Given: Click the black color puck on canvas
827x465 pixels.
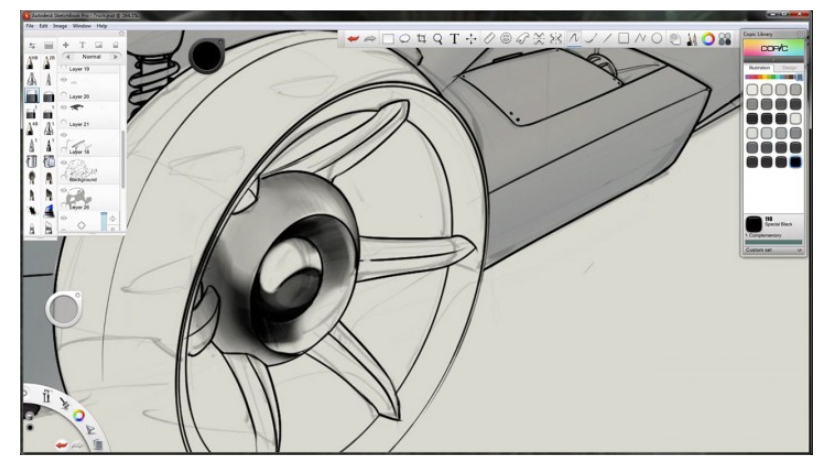Looking at the screenshot, I should coord(207,56).
